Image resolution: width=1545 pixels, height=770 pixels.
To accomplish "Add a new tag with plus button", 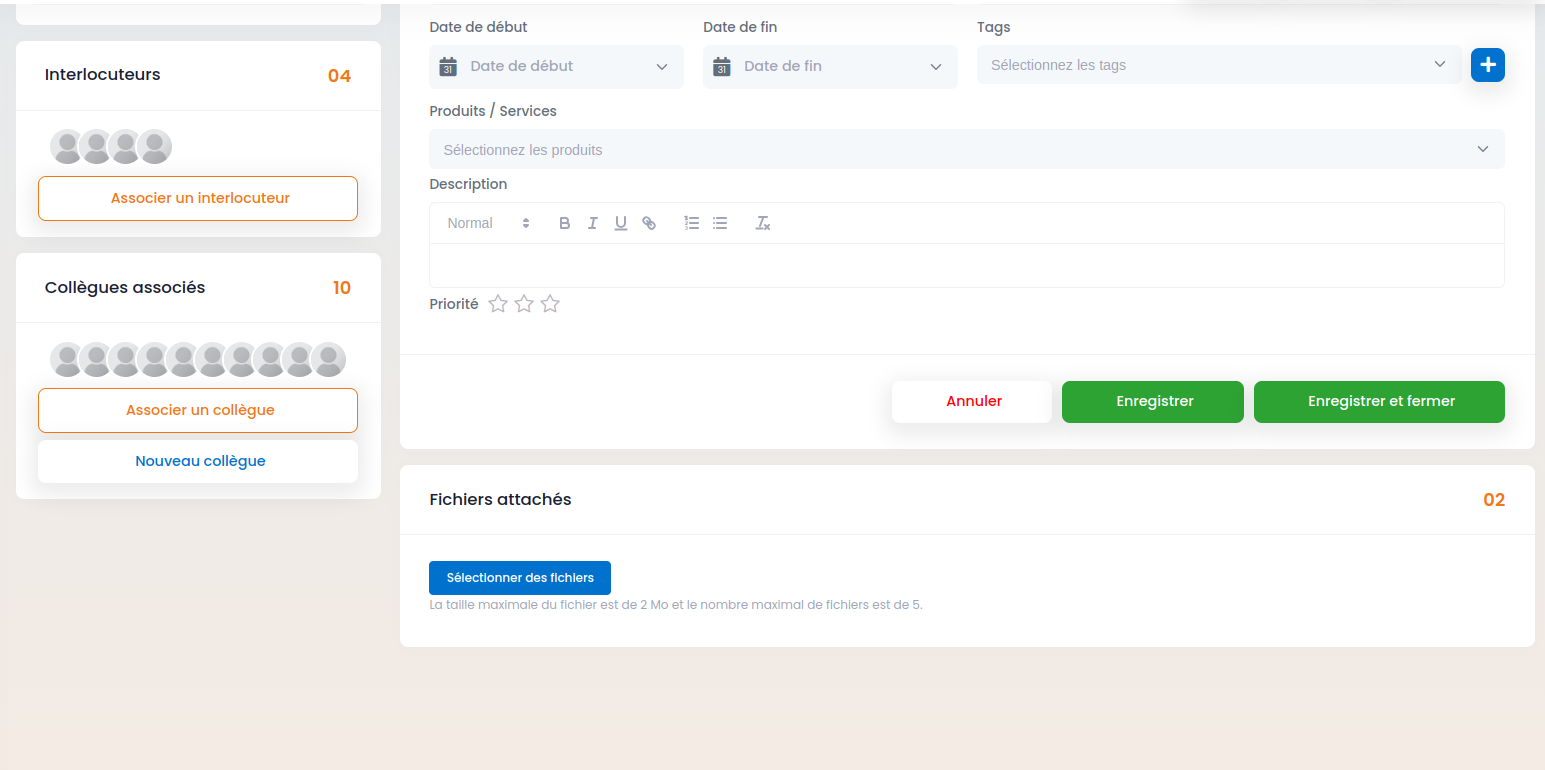I will [1488, 65].
